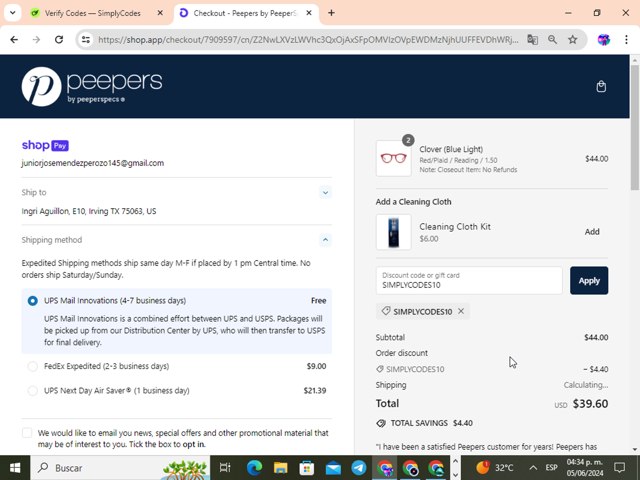Apply the discount code
This screenshot has height=480, width=640.
point(589,280)
